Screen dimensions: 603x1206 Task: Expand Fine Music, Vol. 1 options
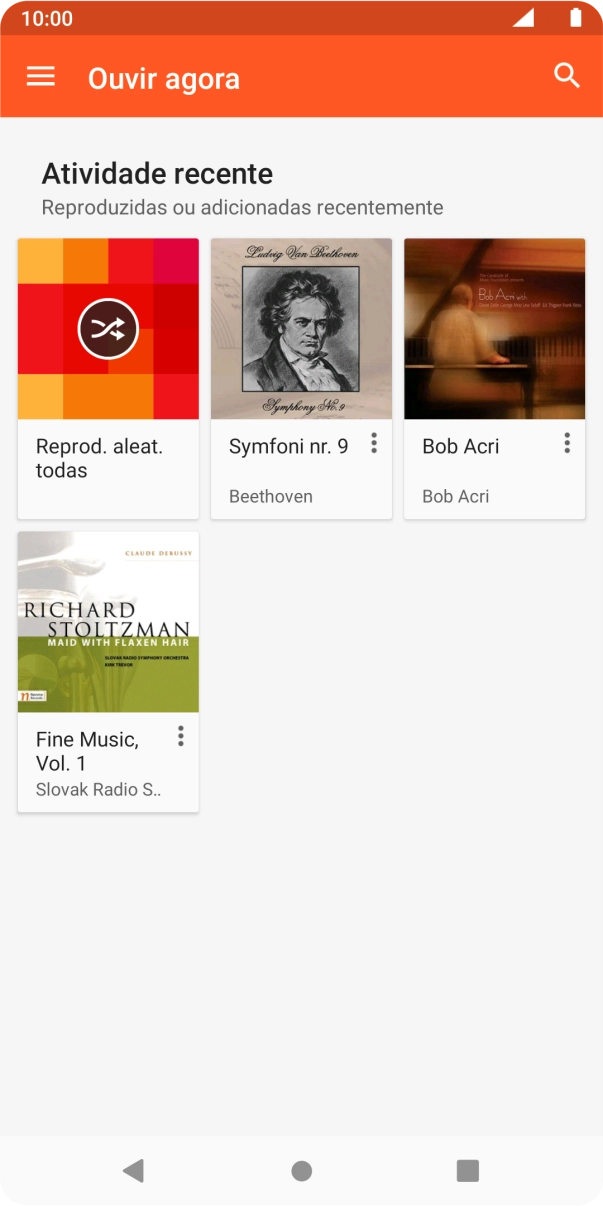pyautogui.click(x=181, y=736)
